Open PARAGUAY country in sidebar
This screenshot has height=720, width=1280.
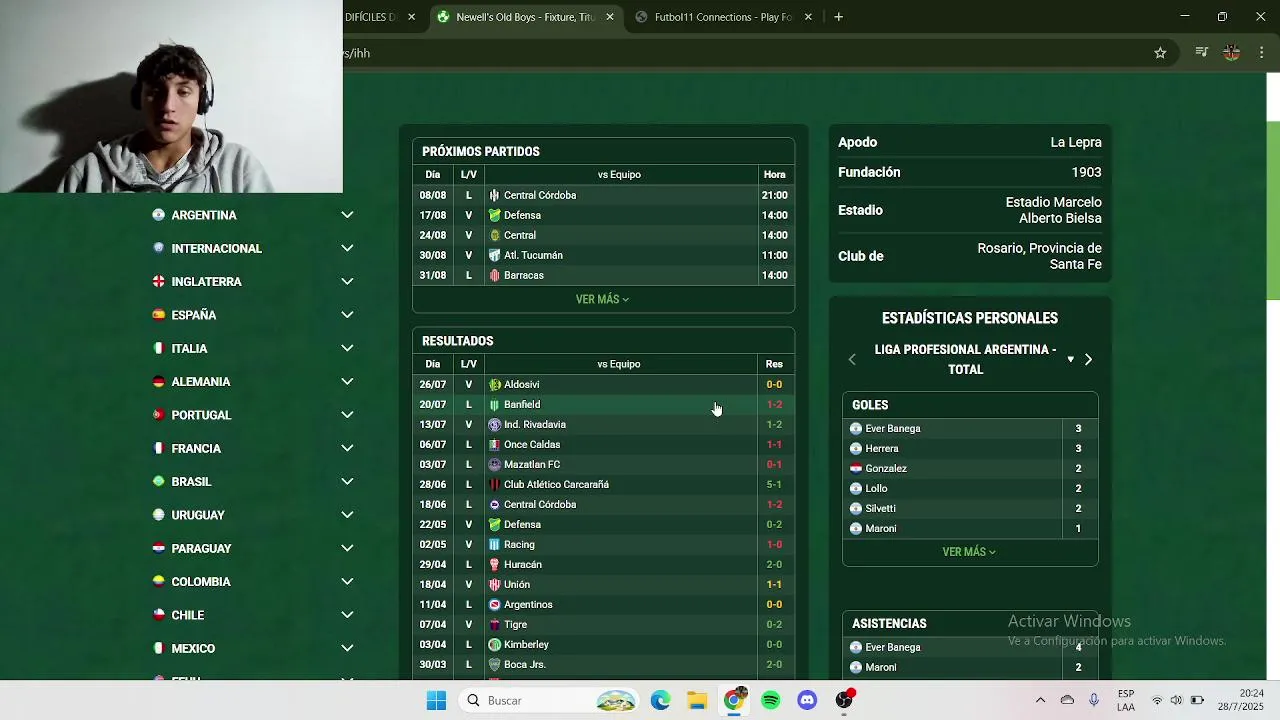click(x=201, y=548)
